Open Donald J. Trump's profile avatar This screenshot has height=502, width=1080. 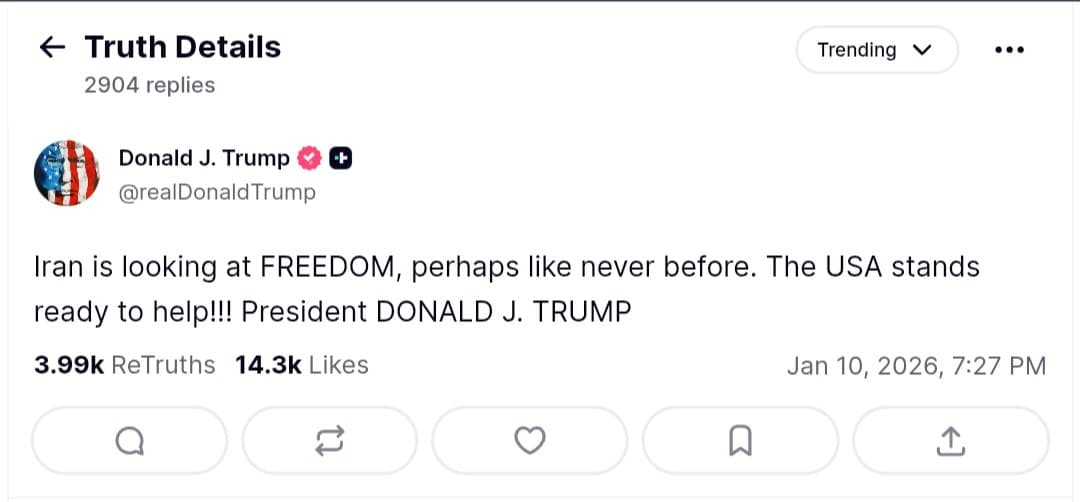click(68, 173)
